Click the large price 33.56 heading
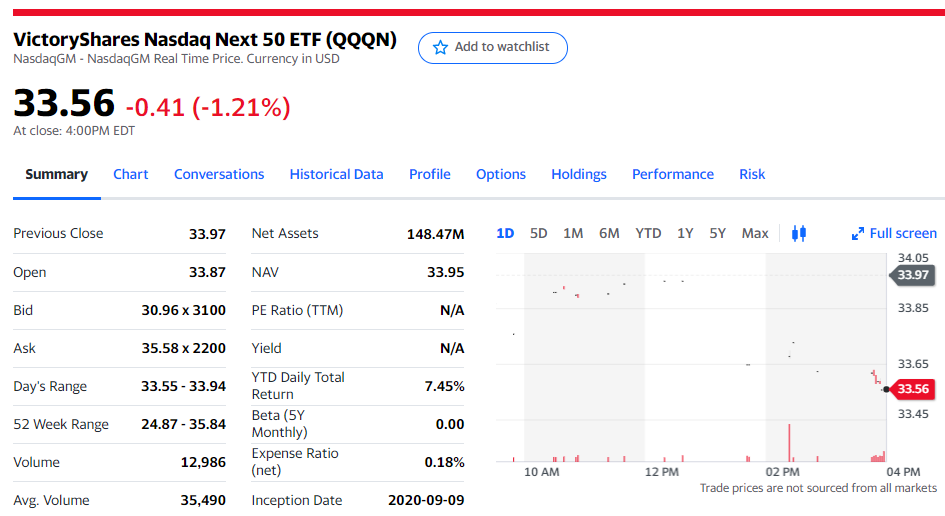The height and width of the screenshot is (516, 945). point(64,103)
